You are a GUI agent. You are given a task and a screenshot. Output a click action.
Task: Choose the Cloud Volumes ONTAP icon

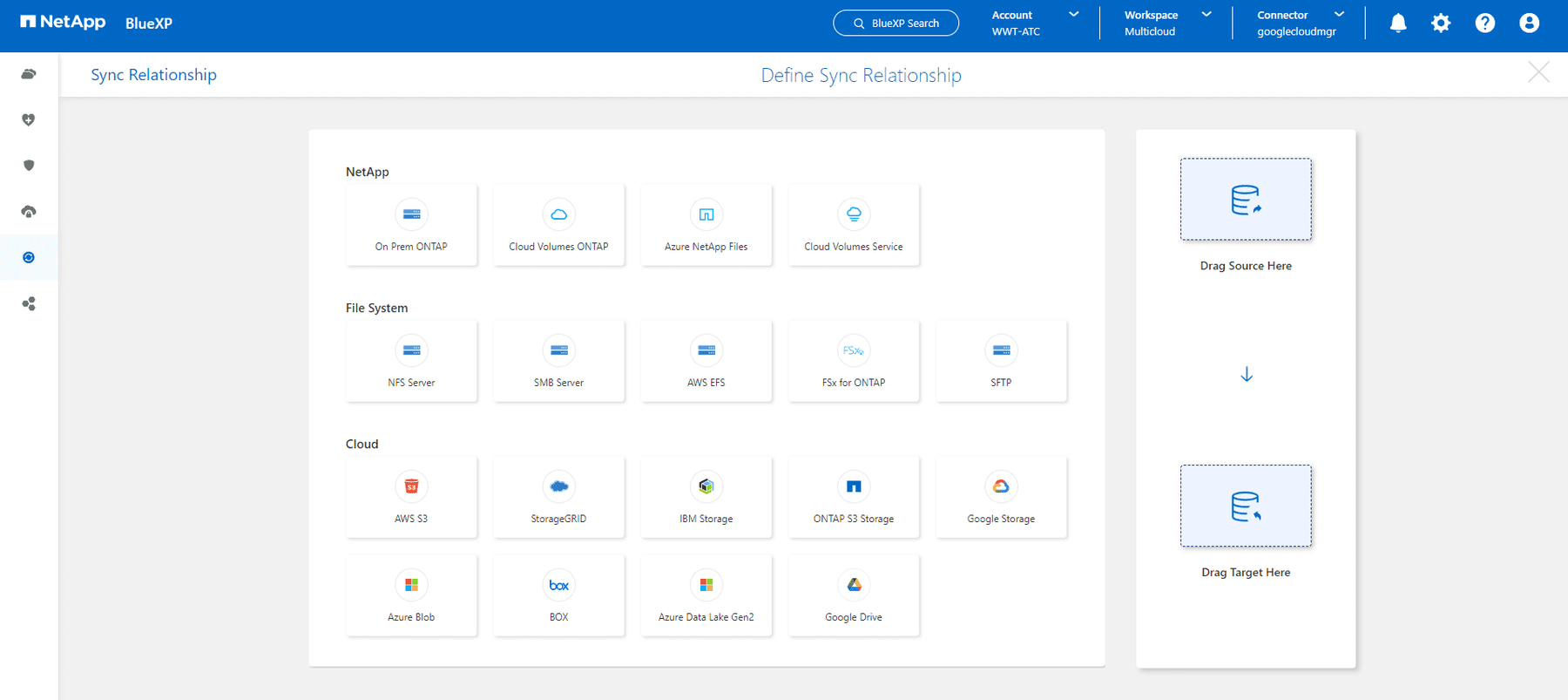(x=559, y=214)
